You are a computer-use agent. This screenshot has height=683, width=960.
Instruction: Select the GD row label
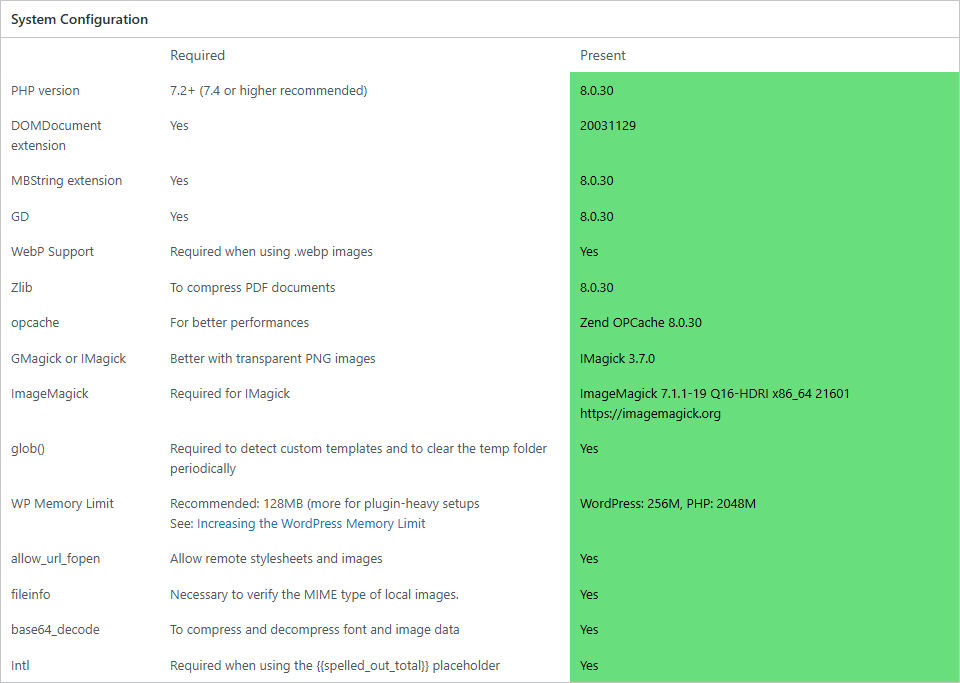[x=20, y=217]
